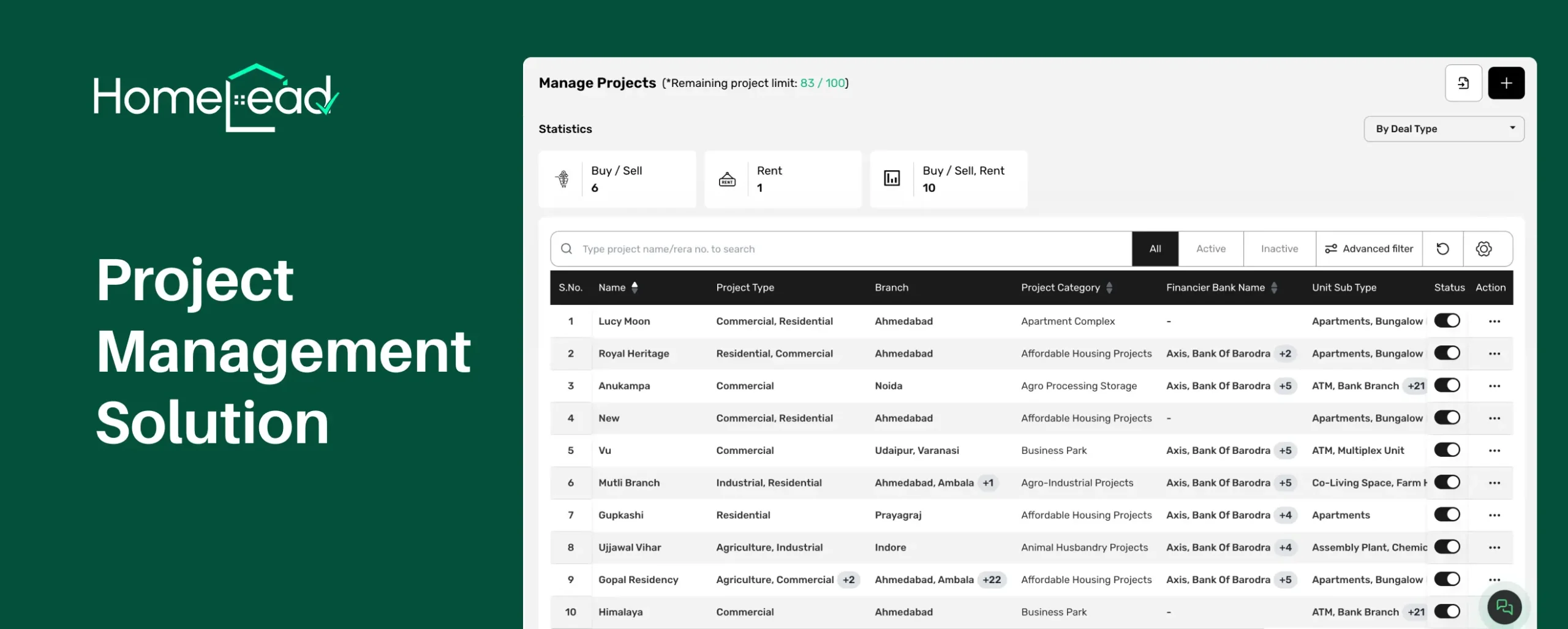
Task: Click the reset/refresh icon beside Advanced filter
Action: [1444, 249]
